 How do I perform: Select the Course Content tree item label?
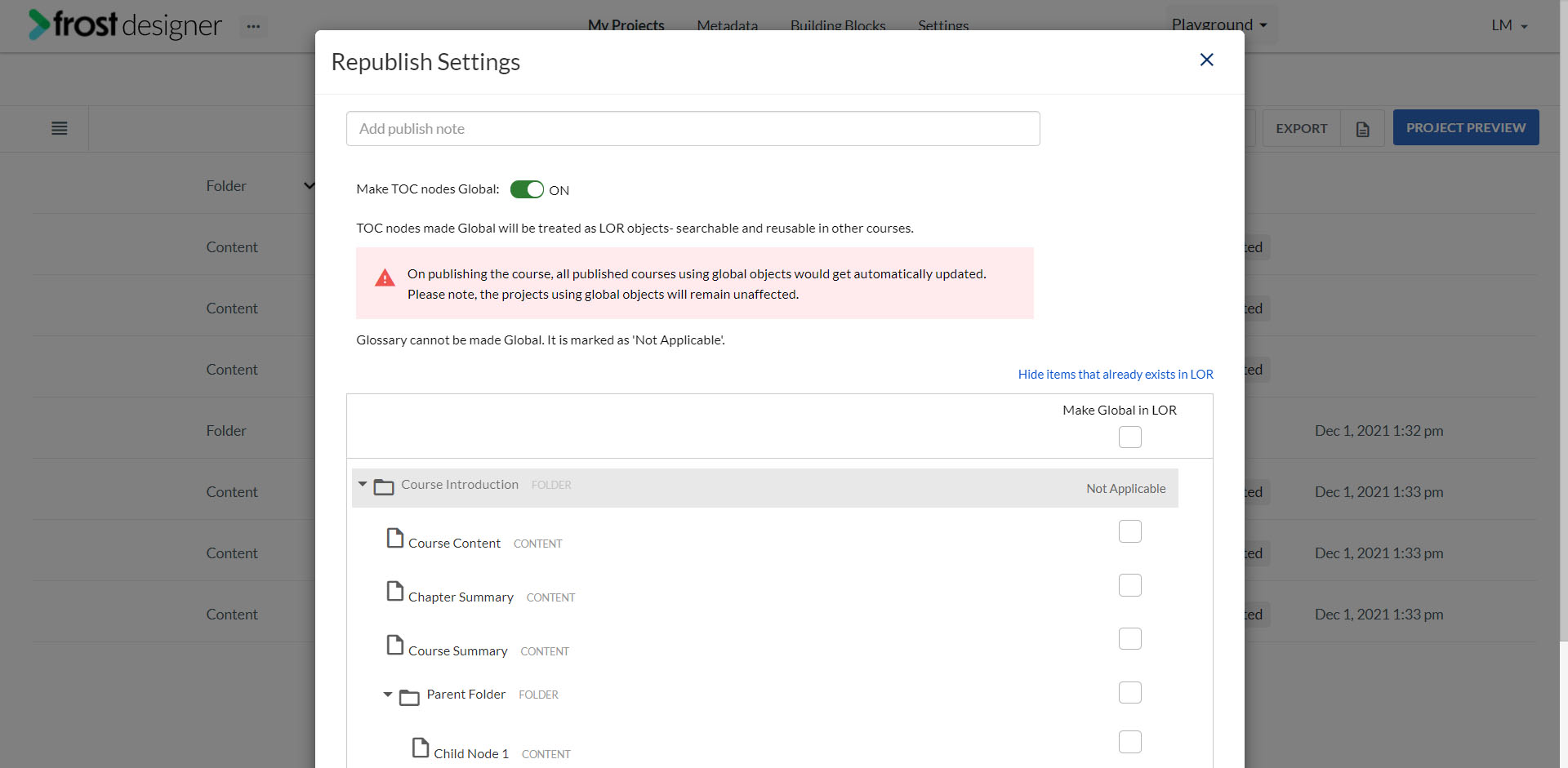454,544
